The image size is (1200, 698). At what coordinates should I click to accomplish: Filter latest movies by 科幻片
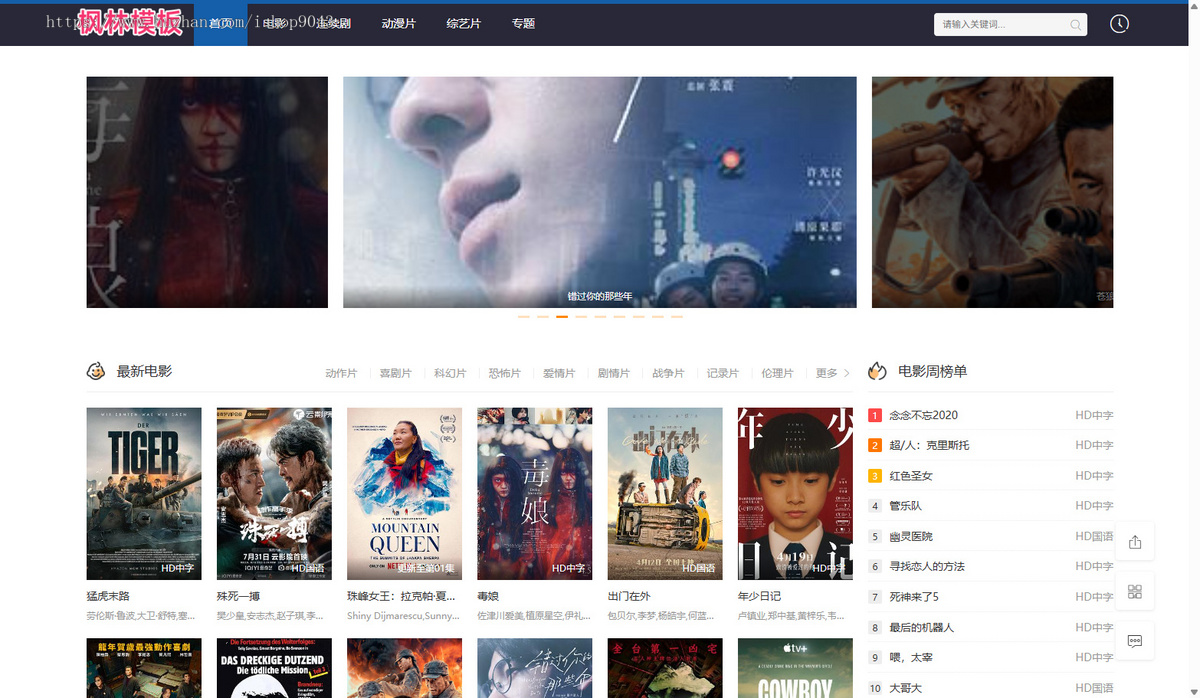tap(450, 373)
